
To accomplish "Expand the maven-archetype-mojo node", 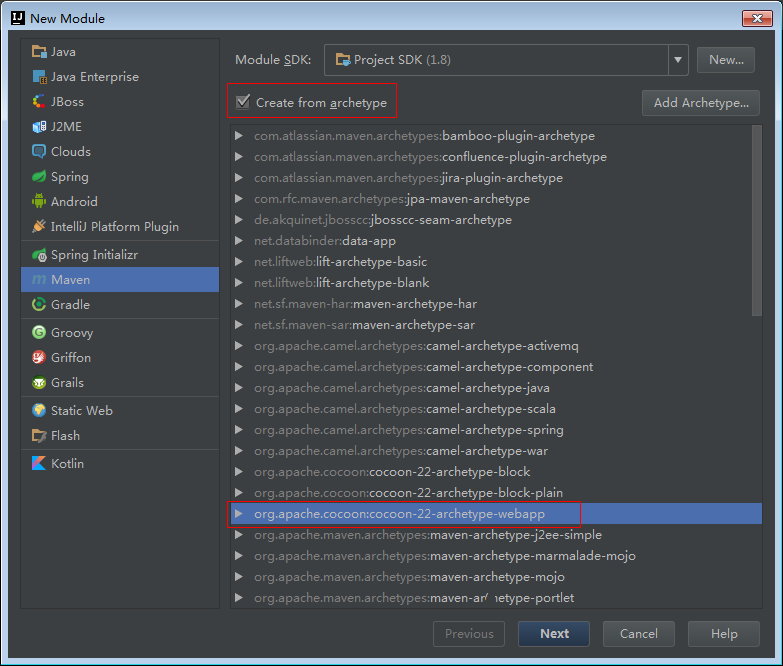I will pyautogui.click(x=239, y=577).
